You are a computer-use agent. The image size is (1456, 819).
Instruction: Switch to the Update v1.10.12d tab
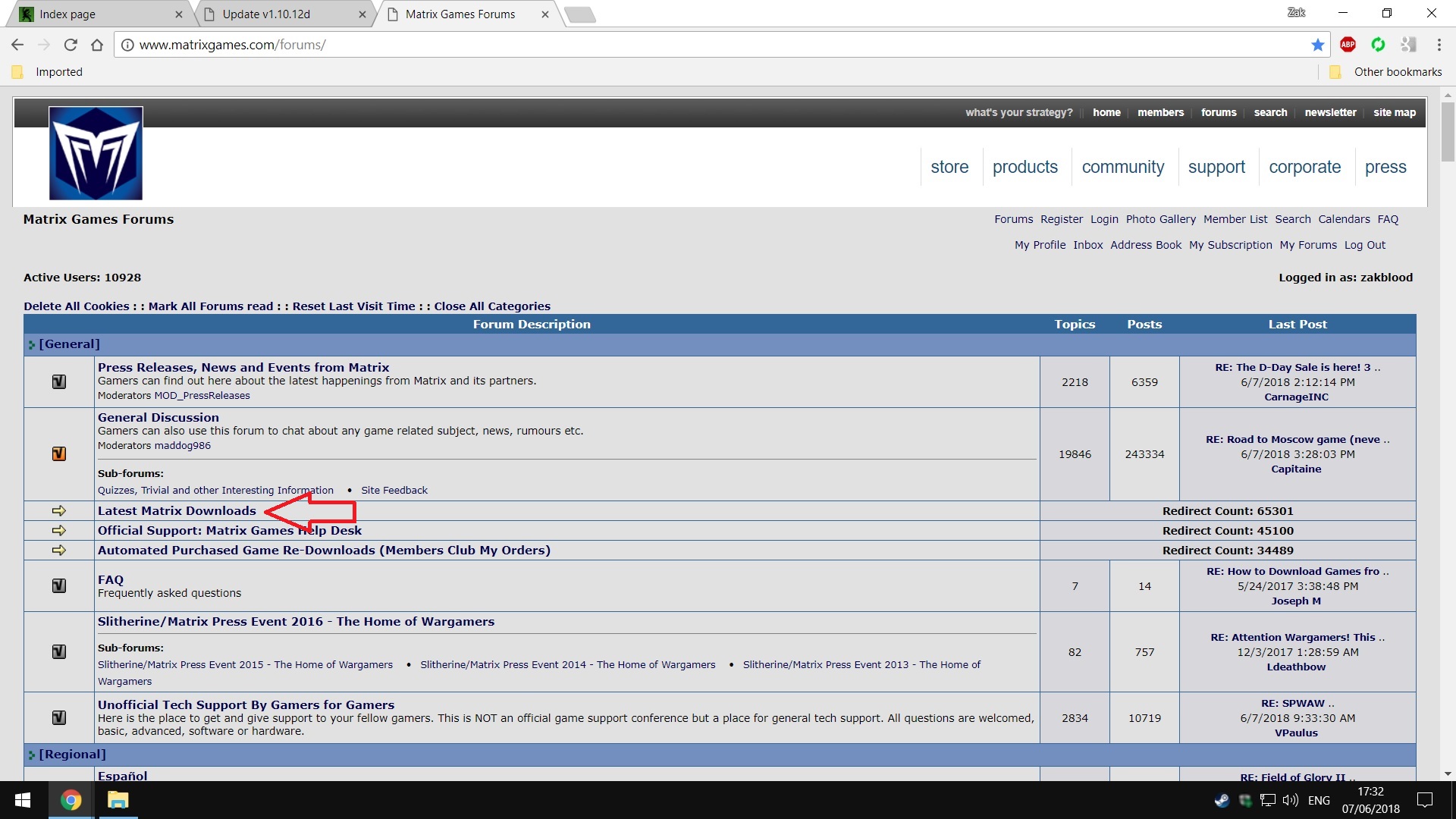point(284,14)
